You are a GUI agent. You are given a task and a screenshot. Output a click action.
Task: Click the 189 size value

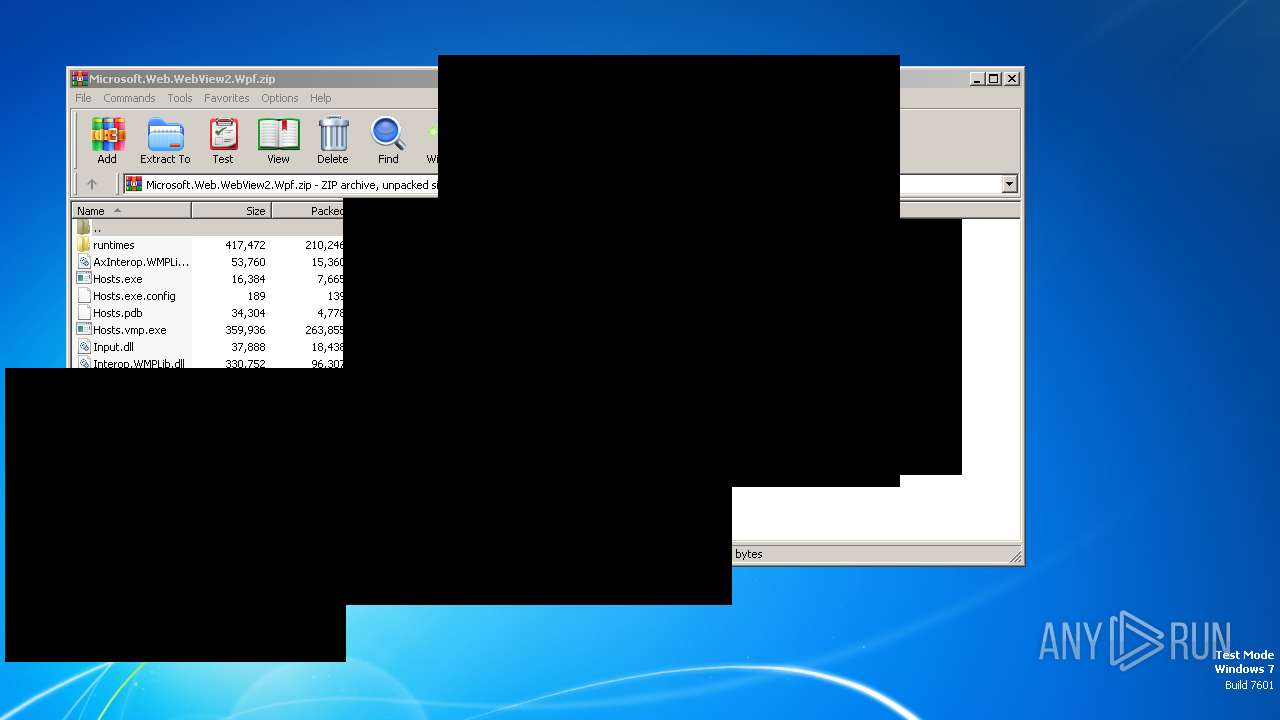click(256, 296)
